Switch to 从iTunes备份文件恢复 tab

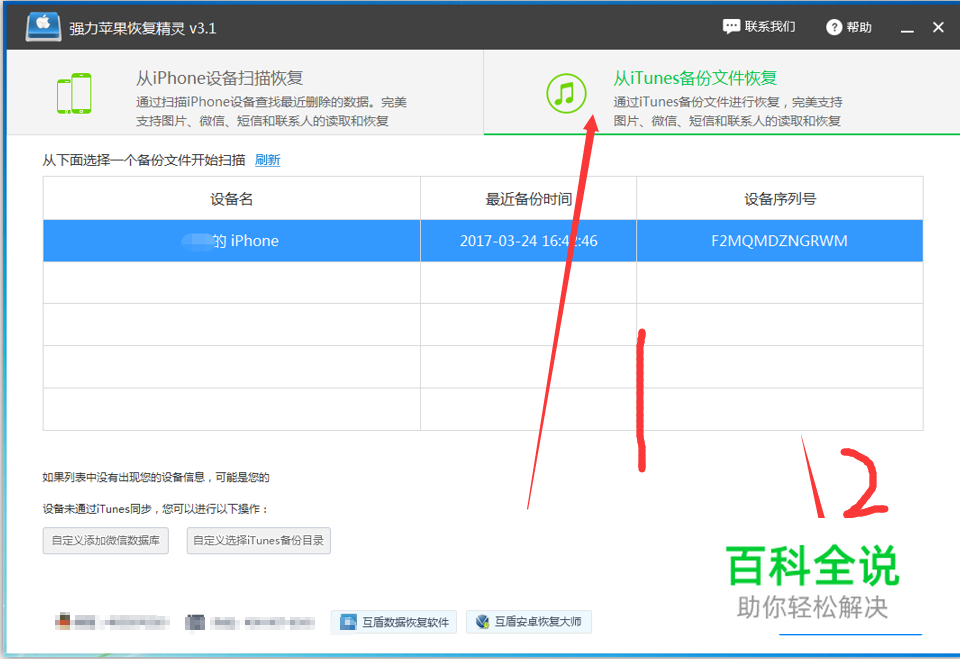pos(722,92)
